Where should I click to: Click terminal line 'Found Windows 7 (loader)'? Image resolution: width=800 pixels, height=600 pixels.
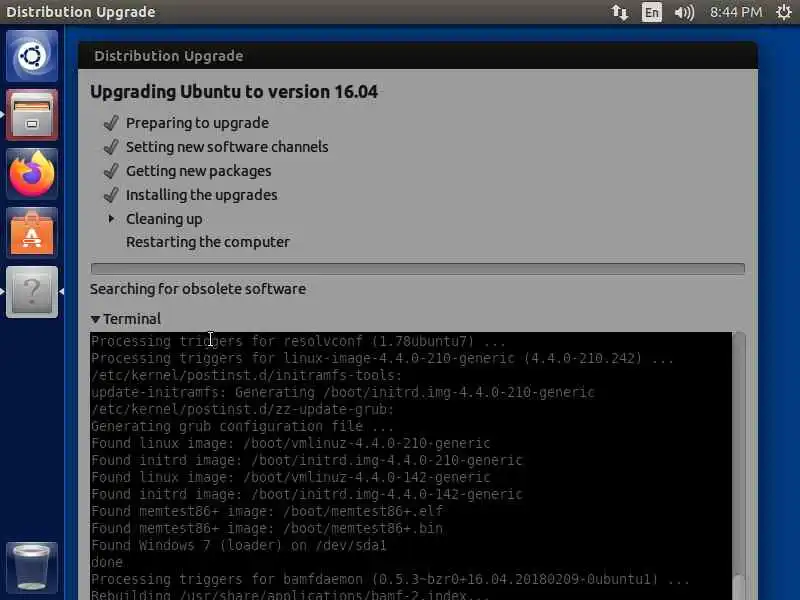[239, 545]
